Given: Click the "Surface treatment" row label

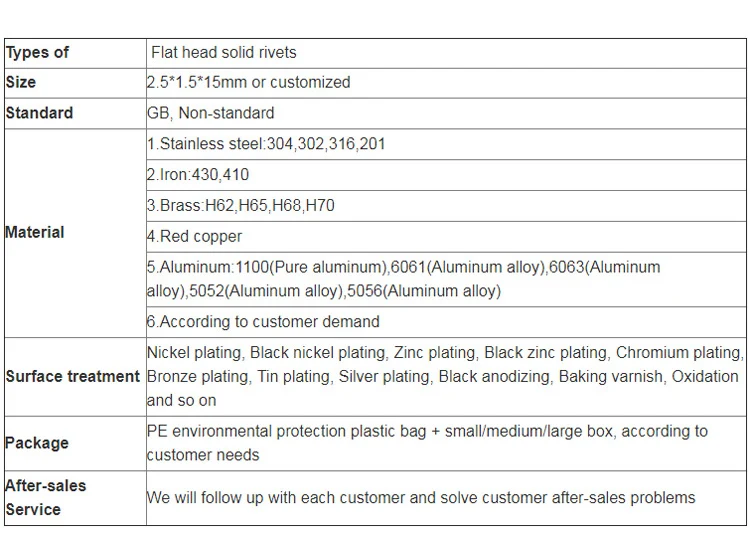Looking at the screenshot, I should point(72,376).
